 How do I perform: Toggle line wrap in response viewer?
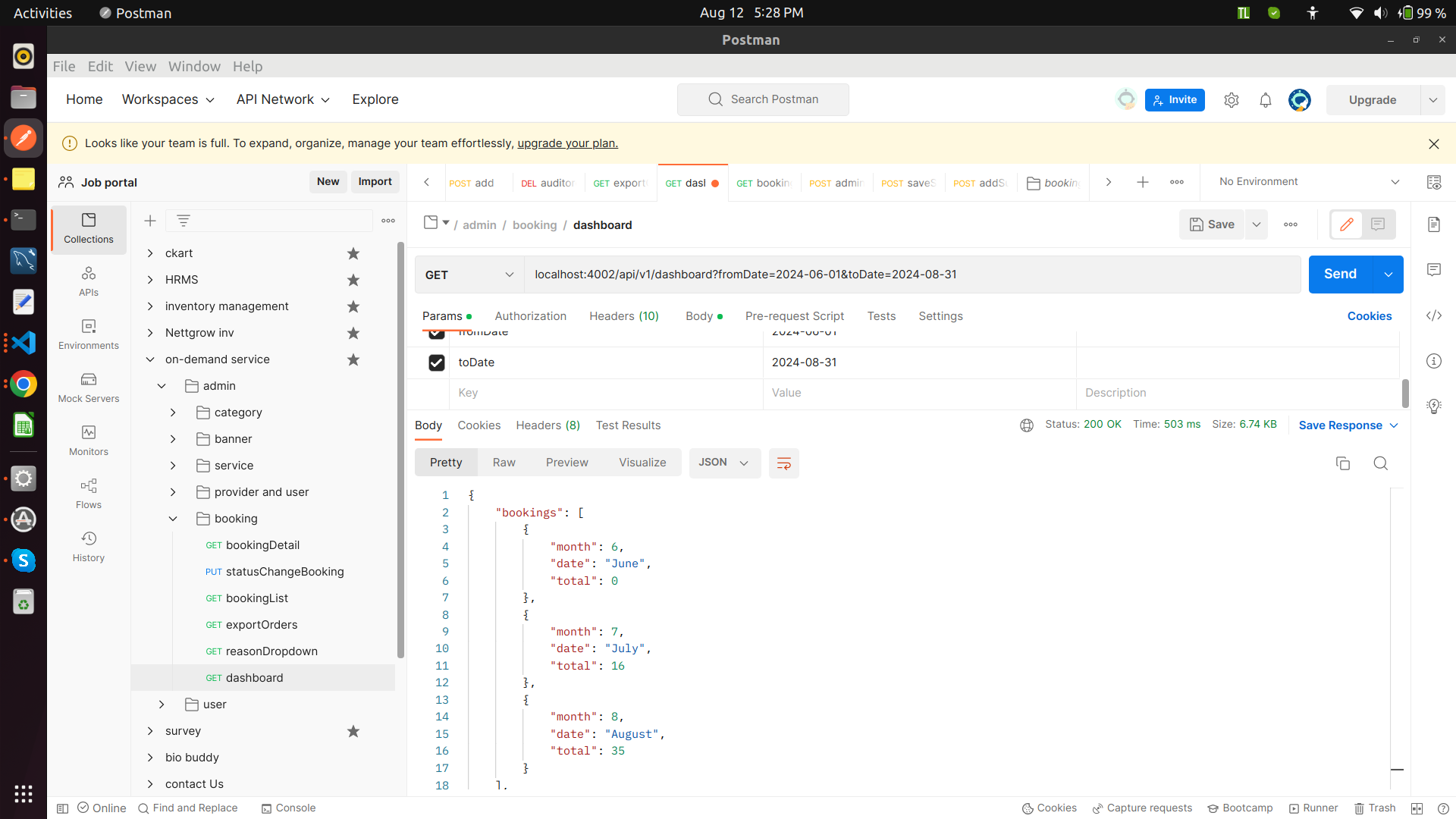pyautogui.click(x=783, y=463)
